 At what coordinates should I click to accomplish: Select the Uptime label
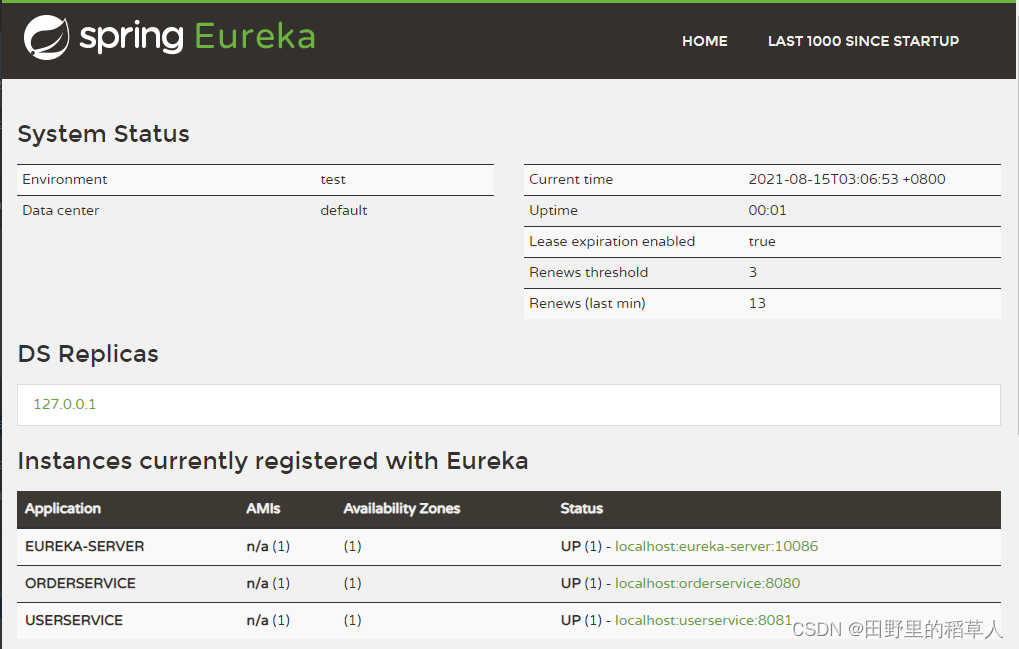coord(553,210)
